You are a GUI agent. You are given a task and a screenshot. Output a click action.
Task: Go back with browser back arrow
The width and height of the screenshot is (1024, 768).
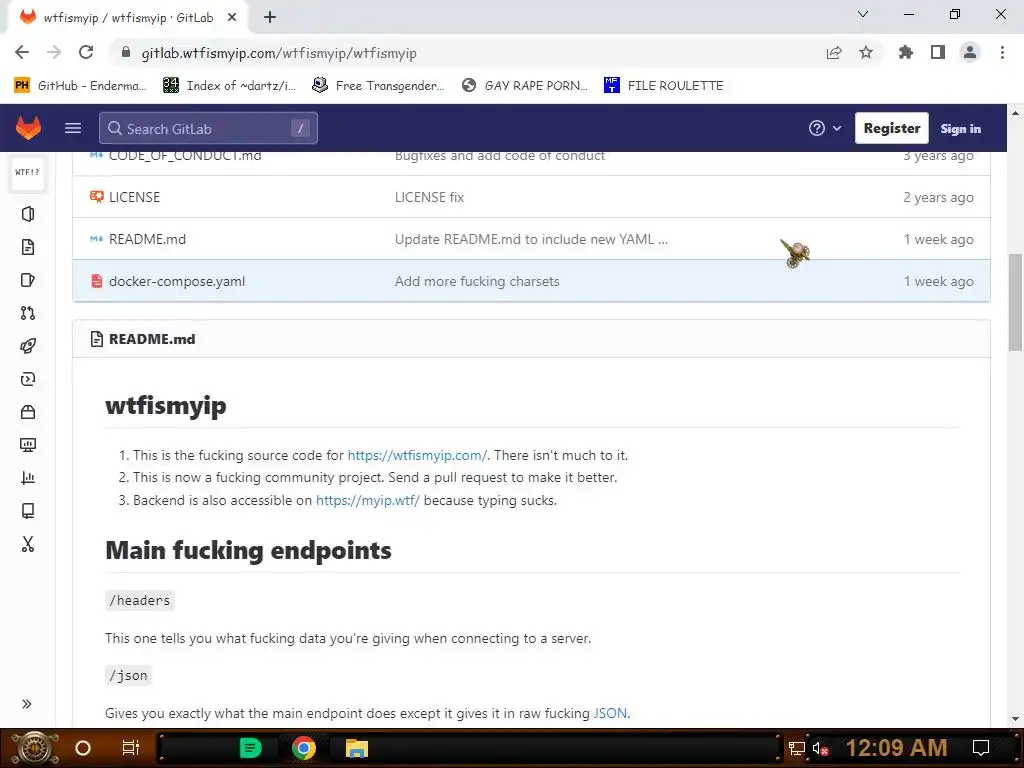click(x=22, y=52)
